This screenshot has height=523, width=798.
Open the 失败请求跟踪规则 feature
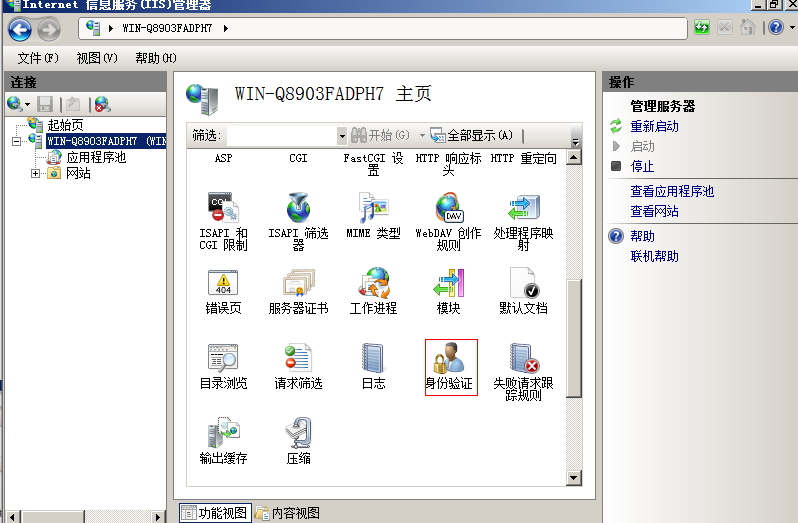pyautogui.click(x=523, y=371)
